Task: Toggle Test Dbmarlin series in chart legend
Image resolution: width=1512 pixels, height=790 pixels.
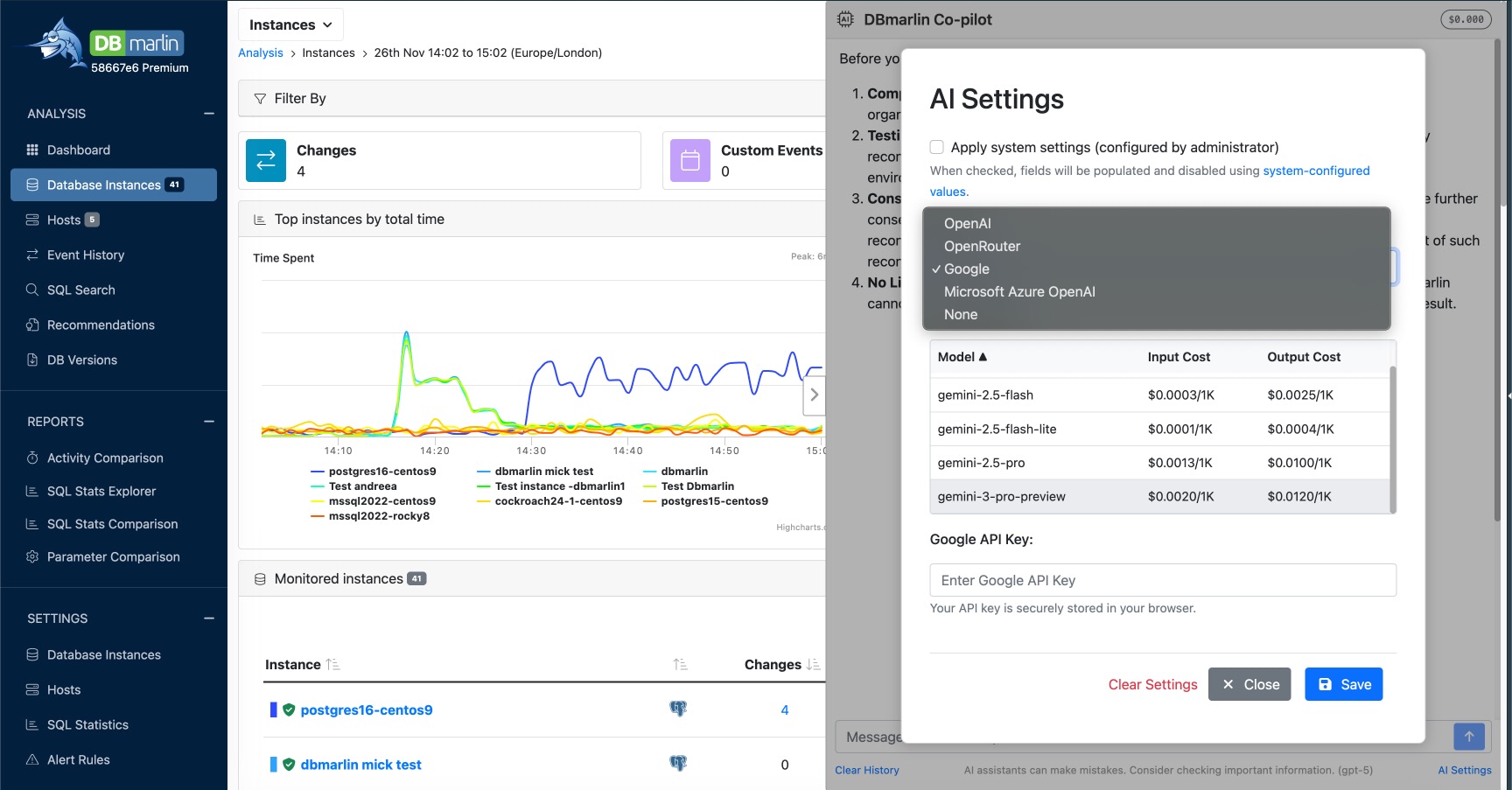Action: 689,486
